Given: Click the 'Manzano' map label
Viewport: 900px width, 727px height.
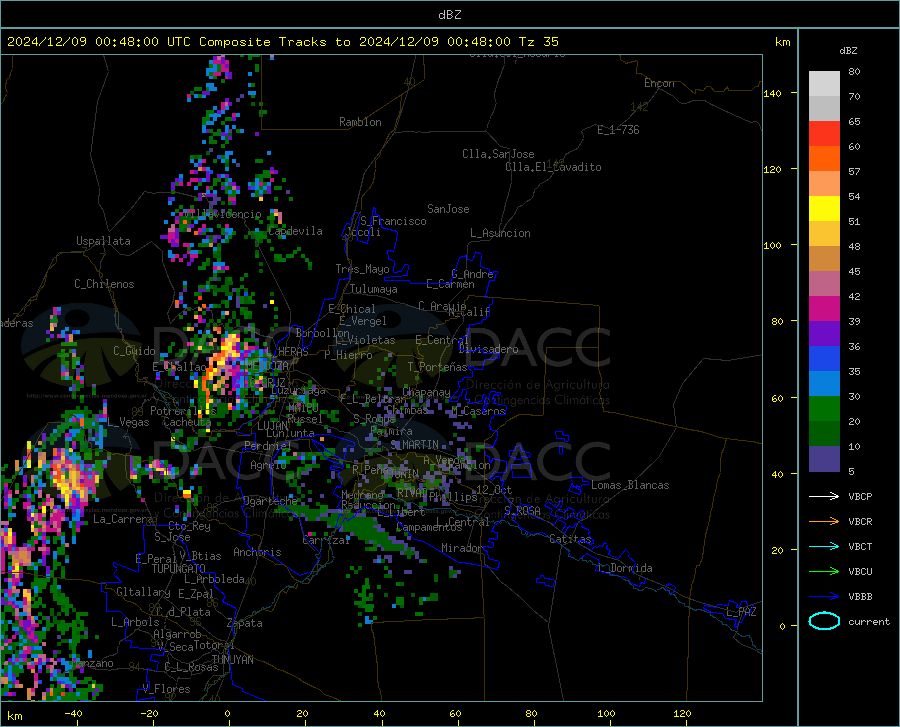Looking at the screenshot, I should click(x=92, y=663).
